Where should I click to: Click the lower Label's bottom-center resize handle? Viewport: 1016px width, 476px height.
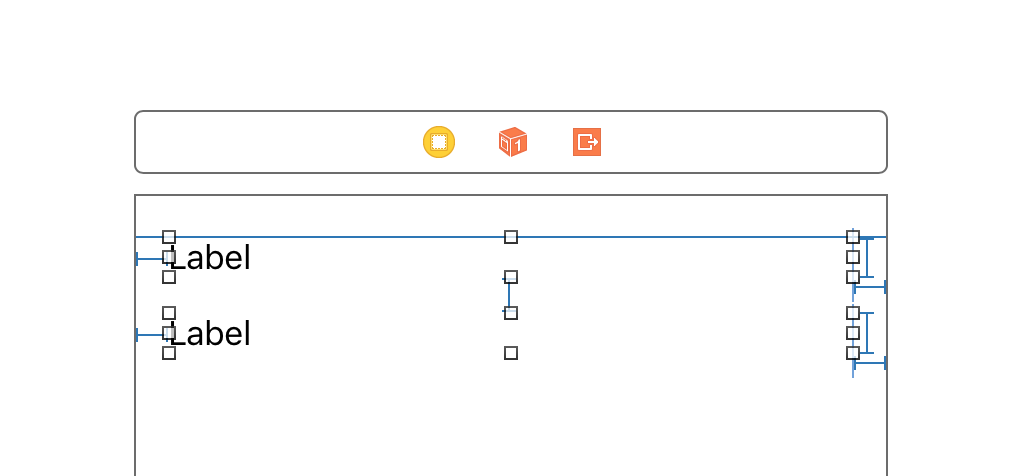click(511, 353)
